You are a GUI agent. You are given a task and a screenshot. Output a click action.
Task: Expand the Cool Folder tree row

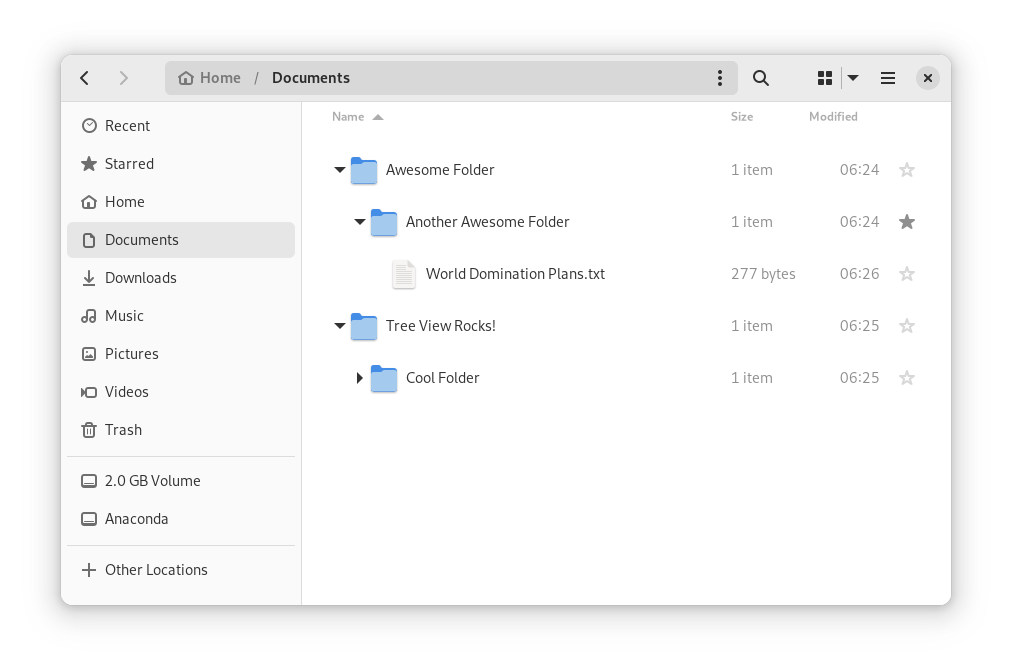click(x=360, y=378)
